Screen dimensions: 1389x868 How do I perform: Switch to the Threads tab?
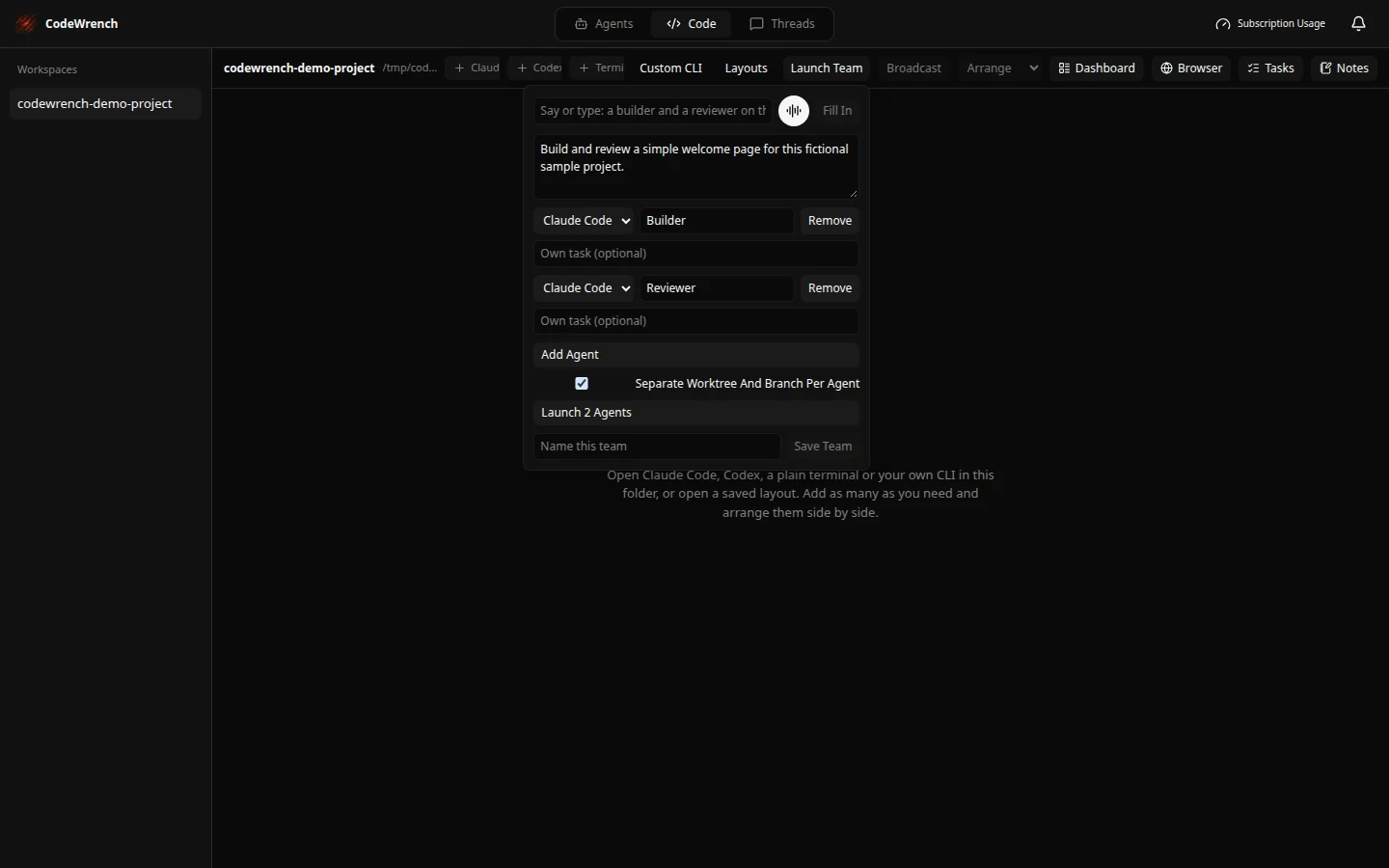782,23
